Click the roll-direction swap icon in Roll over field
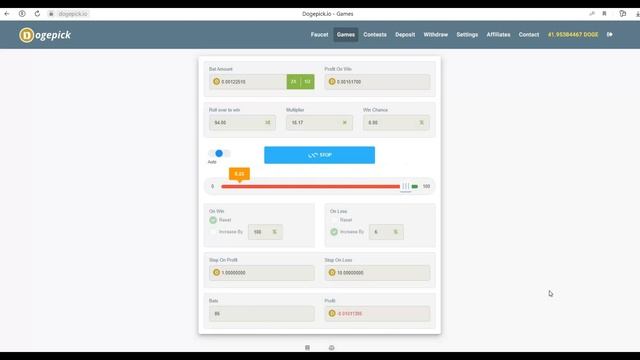The height and width of the screenshot is (360, 640). tap(268, 122)
